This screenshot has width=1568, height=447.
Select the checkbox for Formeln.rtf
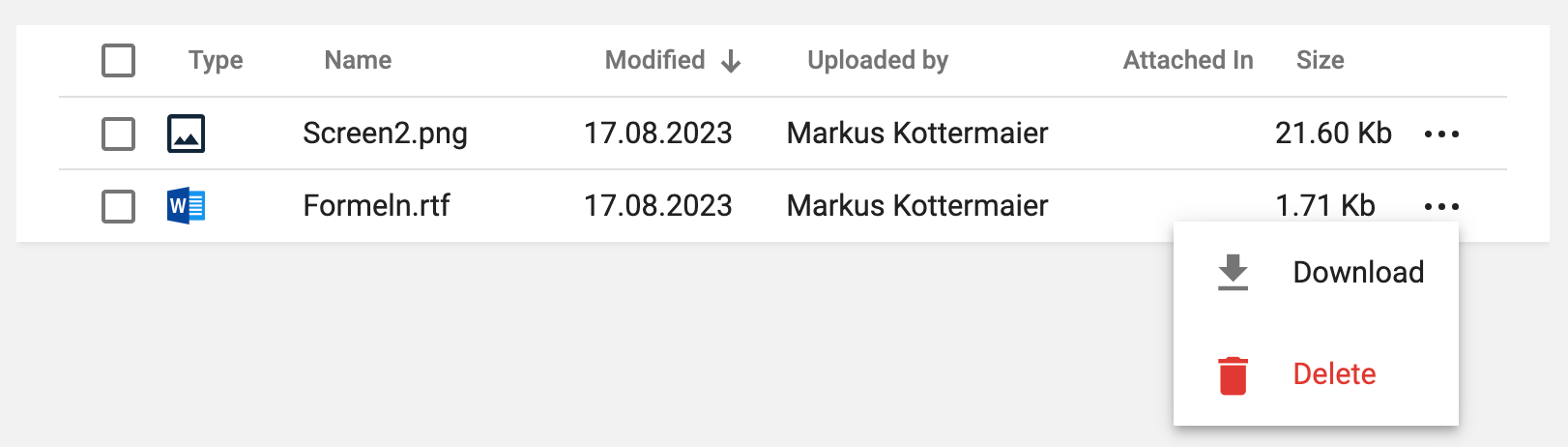118,206
